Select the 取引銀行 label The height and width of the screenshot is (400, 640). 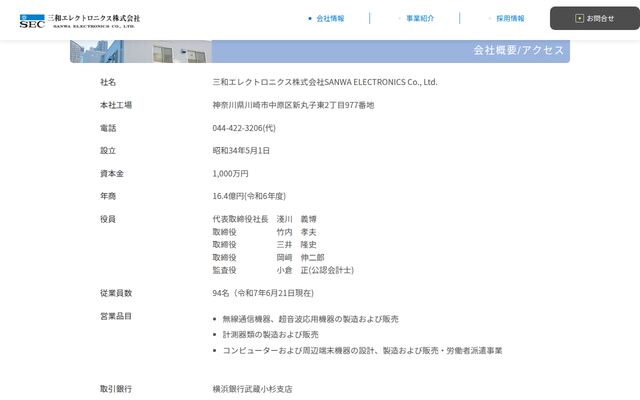[x=116, y=389]
